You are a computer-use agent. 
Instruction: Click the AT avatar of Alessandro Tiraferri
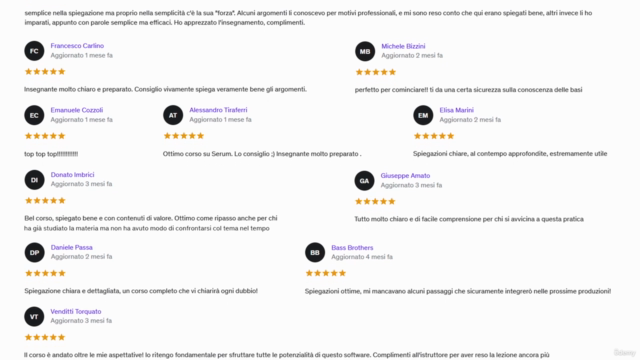pyautogui.click(x=173, y=115)
